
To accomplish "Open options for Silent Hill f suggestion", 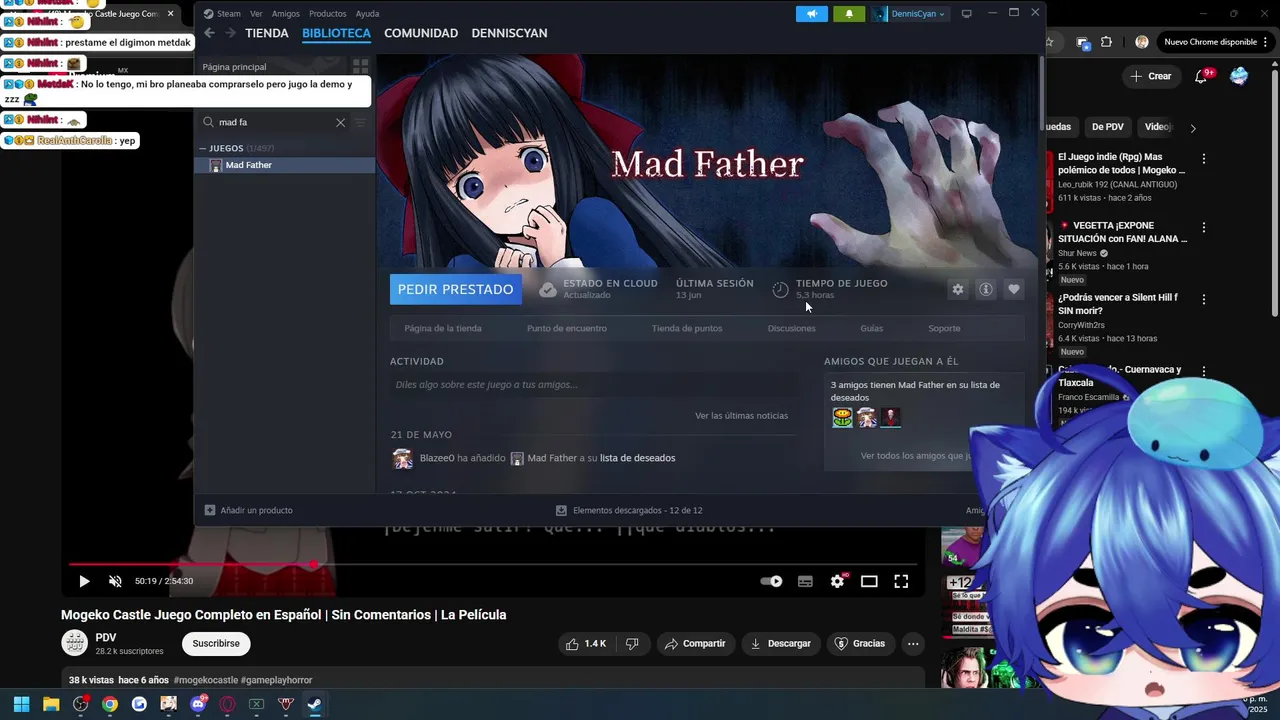I will [1204, 299].
